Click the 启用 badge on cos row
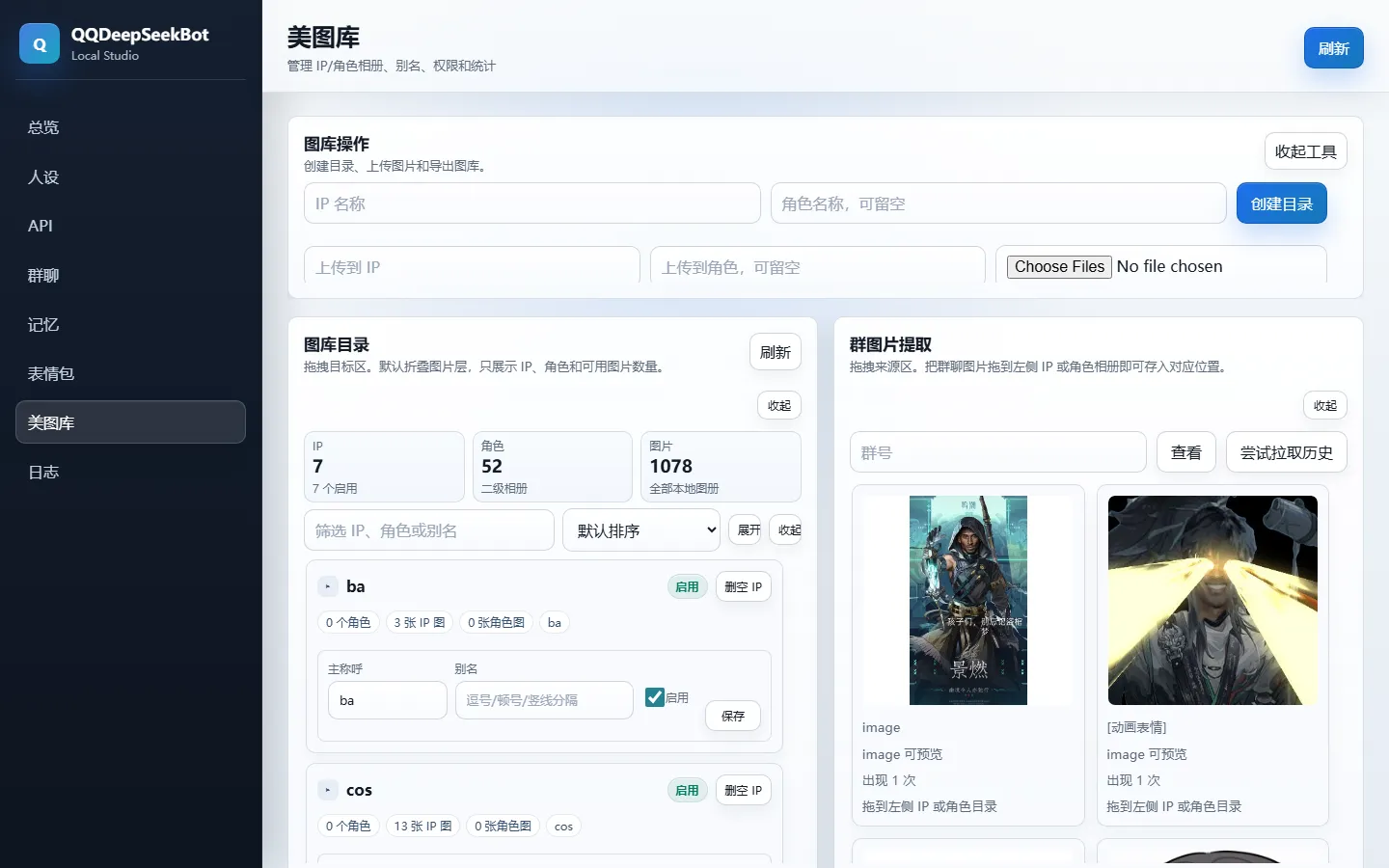The width and height of the screenshot is (1389, 868). tap(687, 790)
